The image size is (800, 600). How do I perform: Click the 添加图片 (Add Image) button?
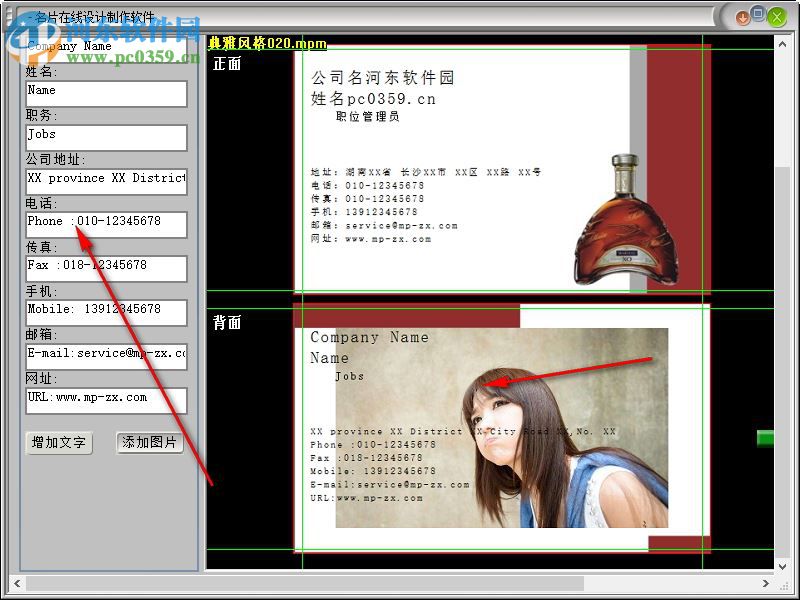point(151,443)
